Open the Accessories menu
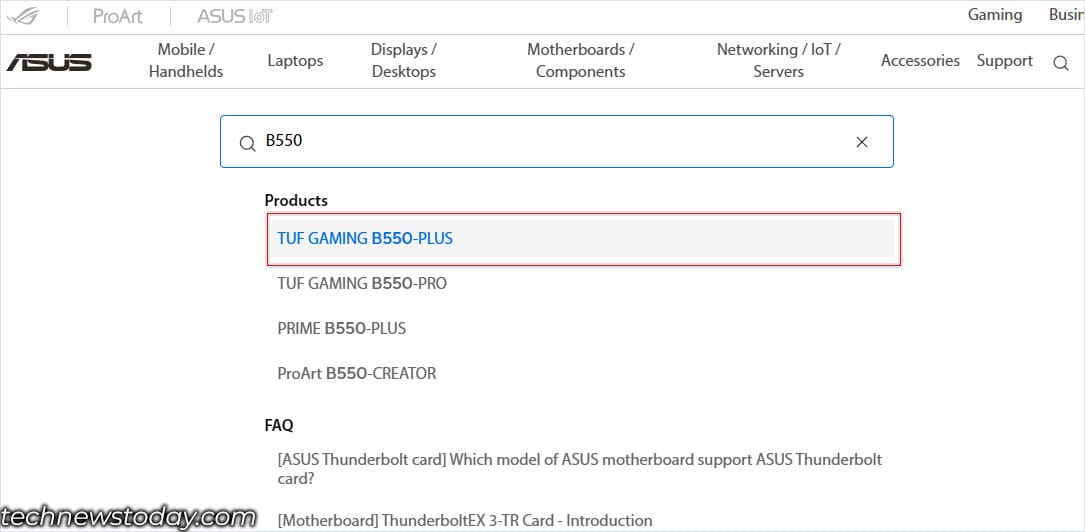The image size is (1085, 532). point(920,60)
